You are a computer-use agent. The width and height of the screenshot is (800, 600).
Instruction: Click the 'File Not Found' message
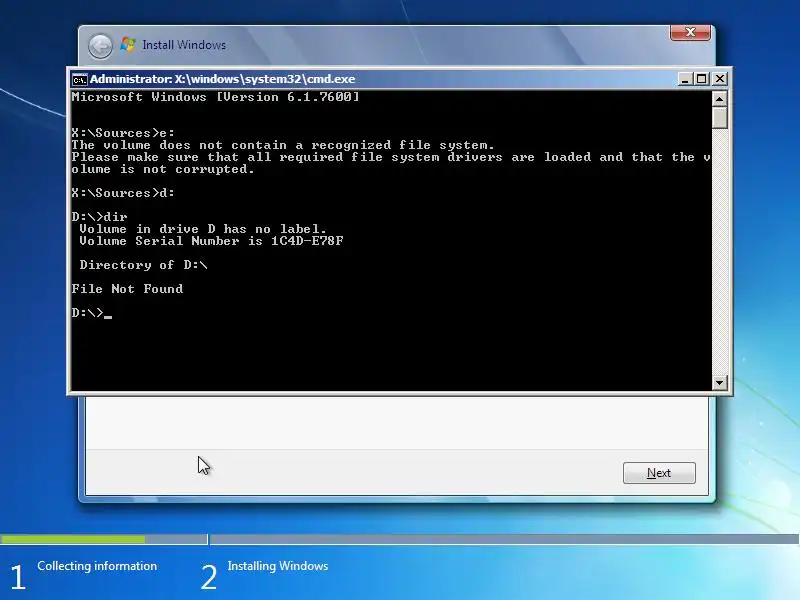(x=127, y=289)
